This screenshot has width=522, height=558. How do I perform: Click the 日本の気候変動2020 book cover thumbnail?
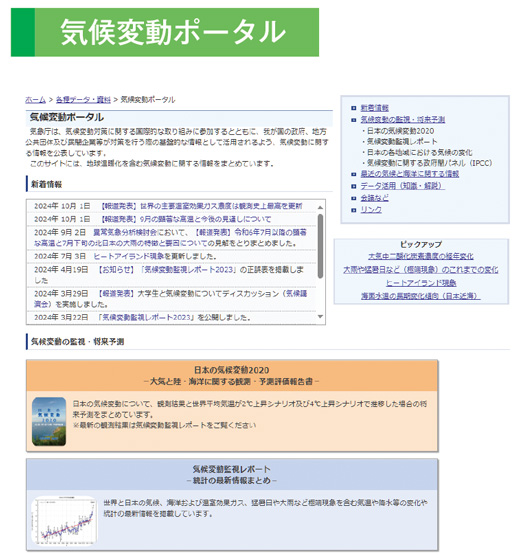click(49, 422)
